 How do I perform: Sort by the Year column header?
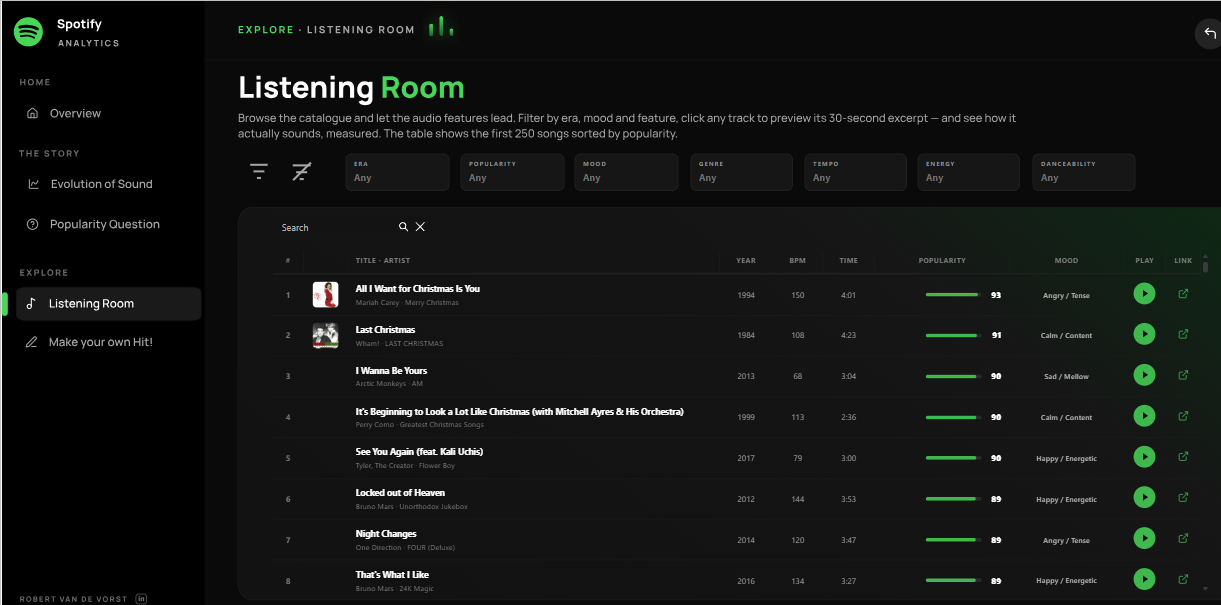[x=746, y=261]
